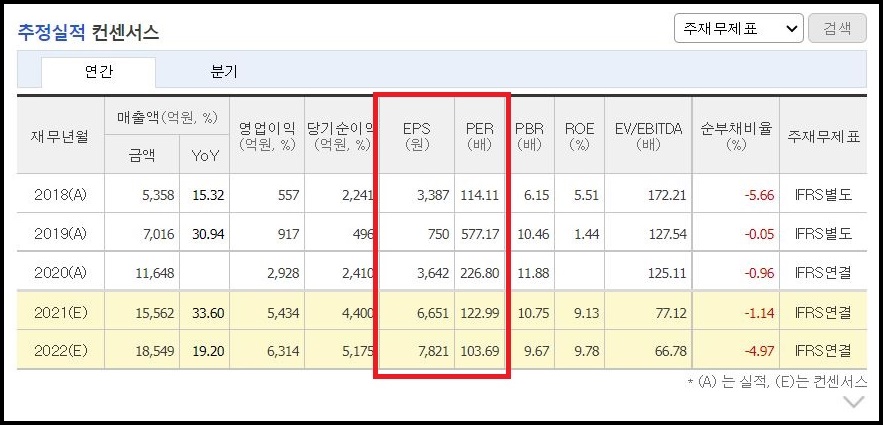883x425 pixels.
Task: Click PER value 114.11
Action: [480, 195]
